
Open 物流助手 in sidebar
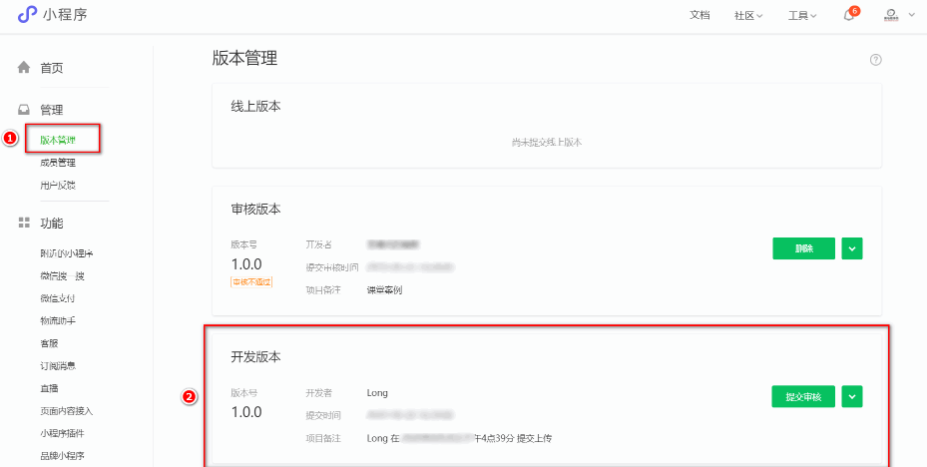point(58,321)
